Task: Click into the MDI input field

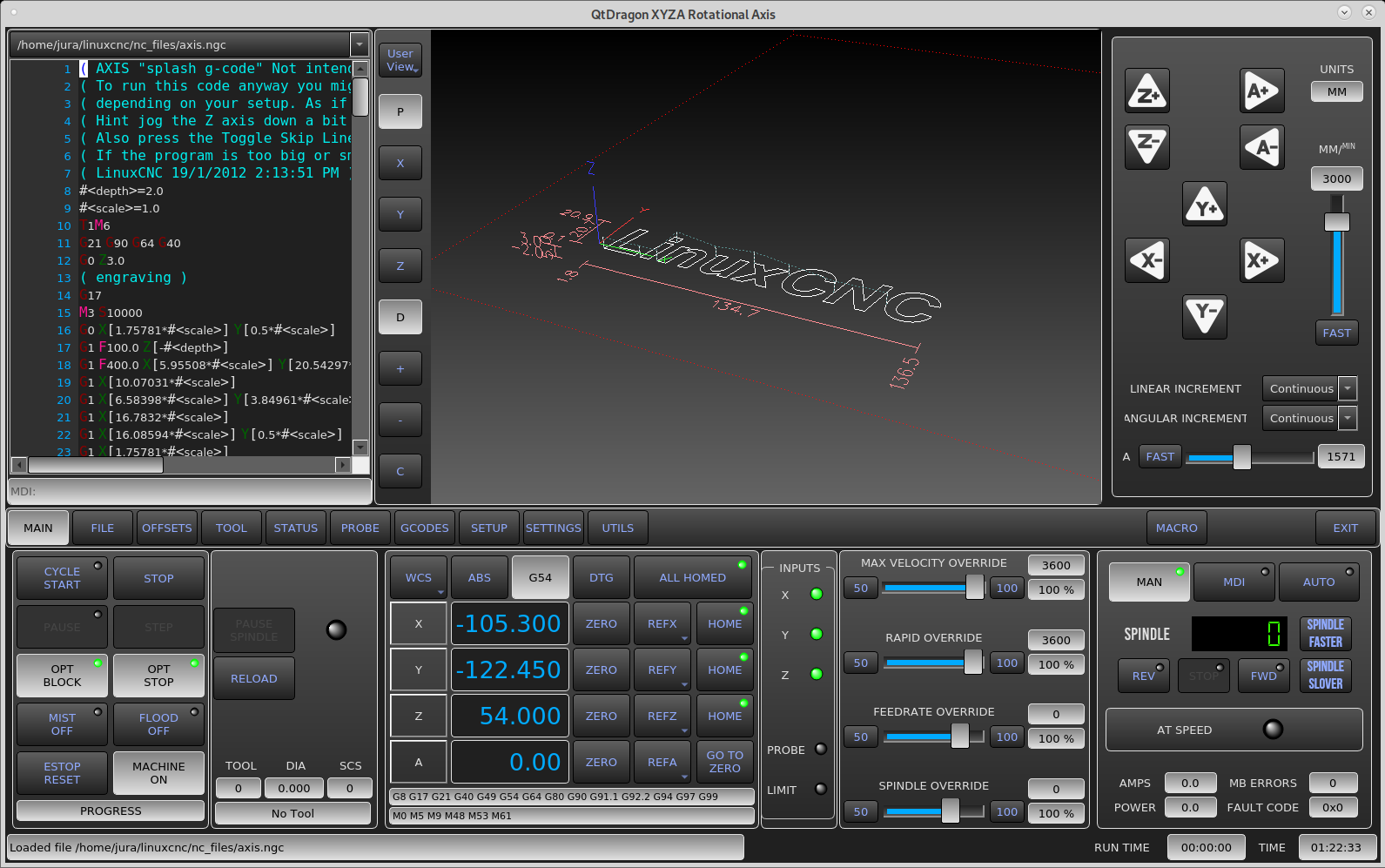Action: [190, 491]
